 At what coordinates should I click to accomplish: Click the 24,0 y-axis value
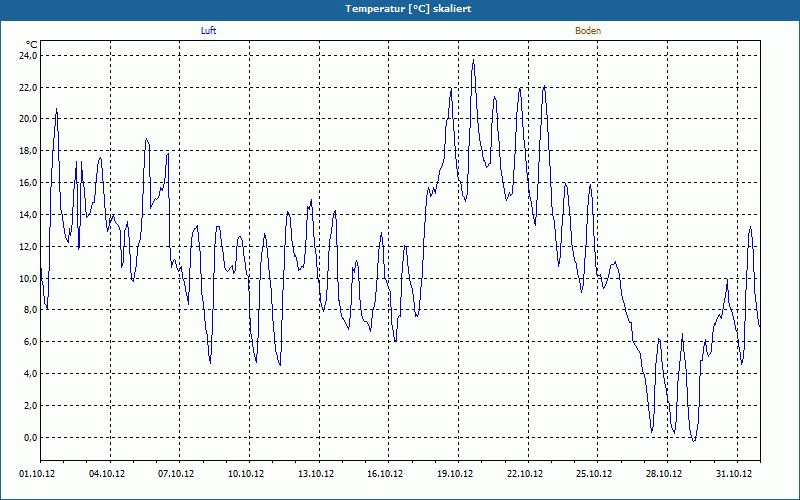click(28, 56)
